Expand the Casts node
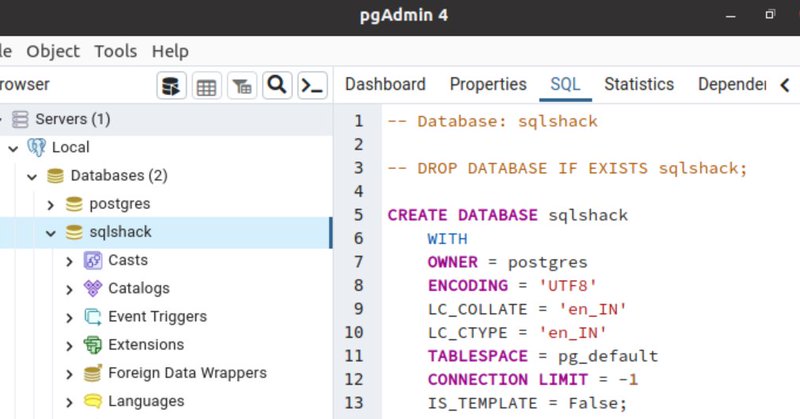 point(69,262)
